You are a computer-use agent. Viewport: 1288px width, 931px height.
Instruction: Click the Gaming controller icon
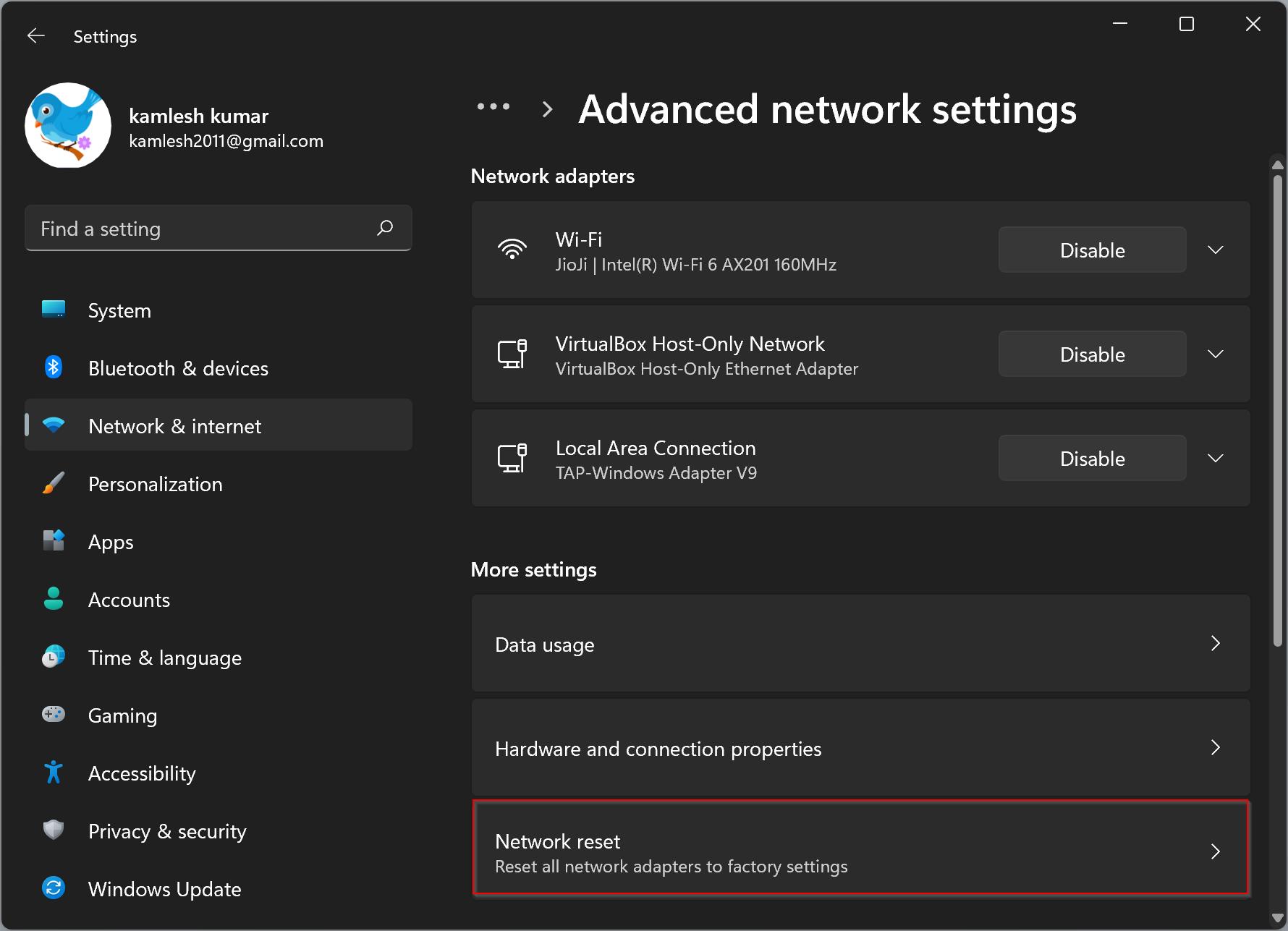click(x=54, y=715)
